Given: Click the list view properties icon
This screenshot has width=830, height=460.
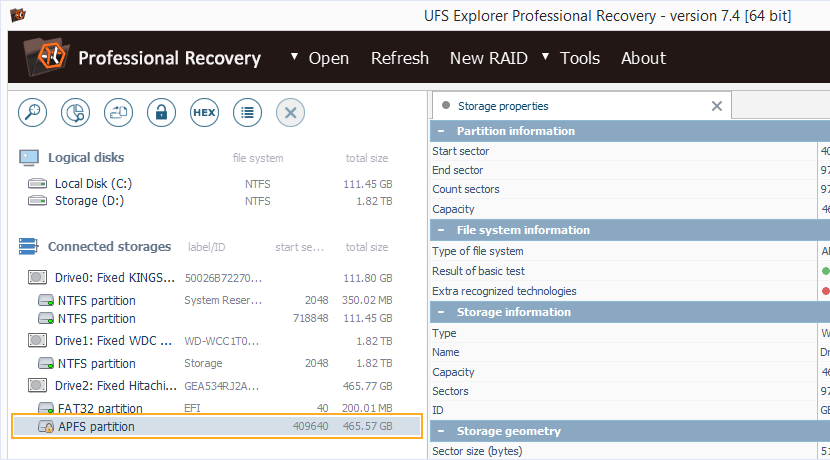Looking at the screenshot, I should click(247, 113).
